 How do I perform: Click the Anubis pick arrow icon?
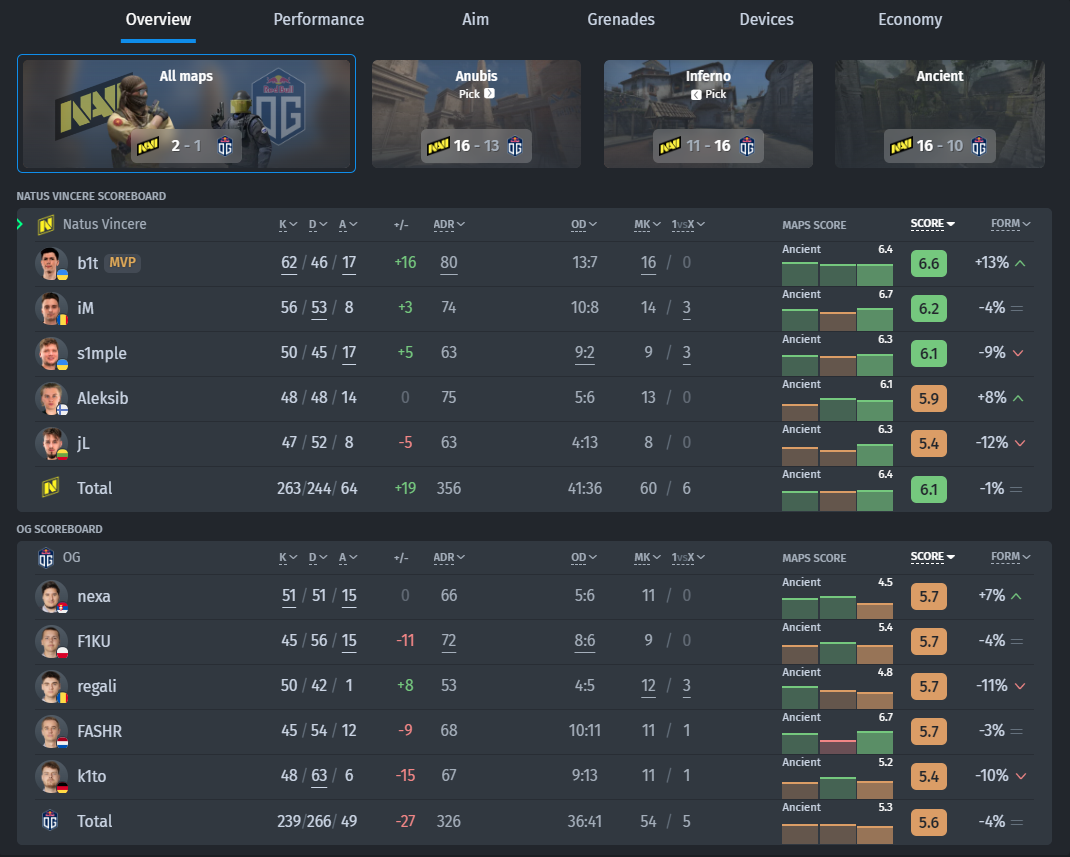(x=489, y=93)
